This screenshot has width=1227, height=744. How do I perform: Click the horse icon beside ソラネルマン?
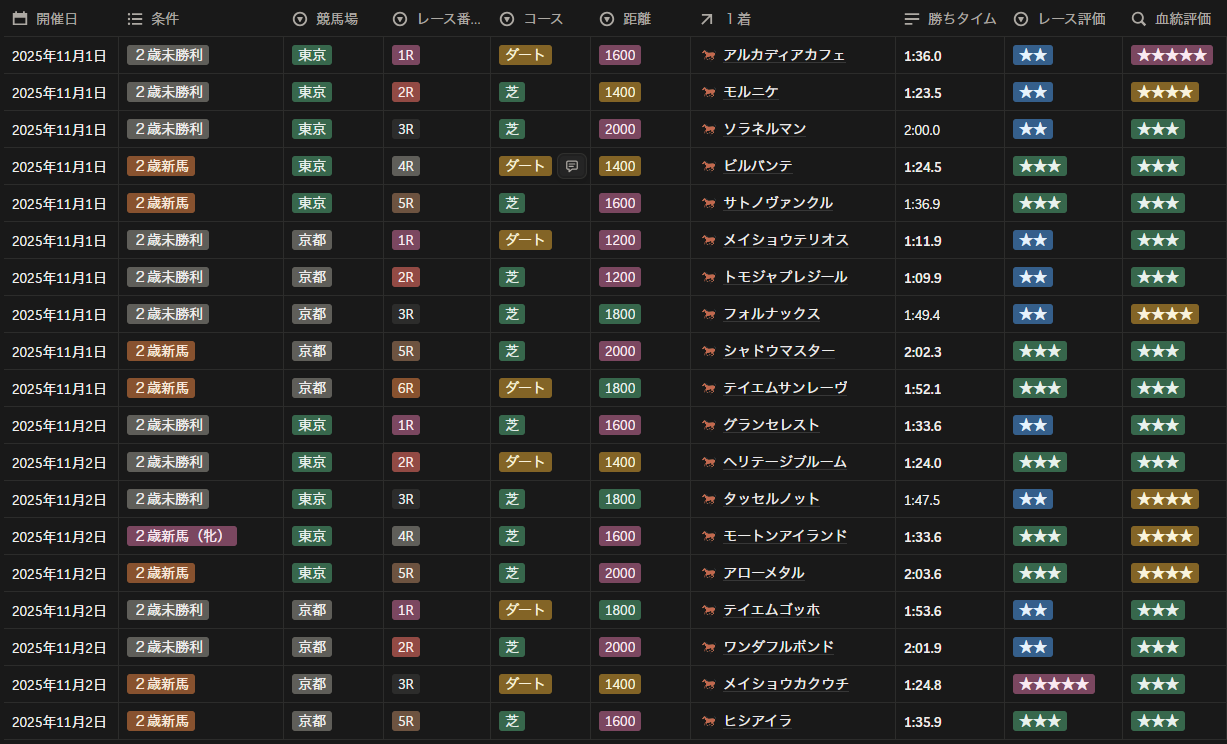tap(709, 130)
